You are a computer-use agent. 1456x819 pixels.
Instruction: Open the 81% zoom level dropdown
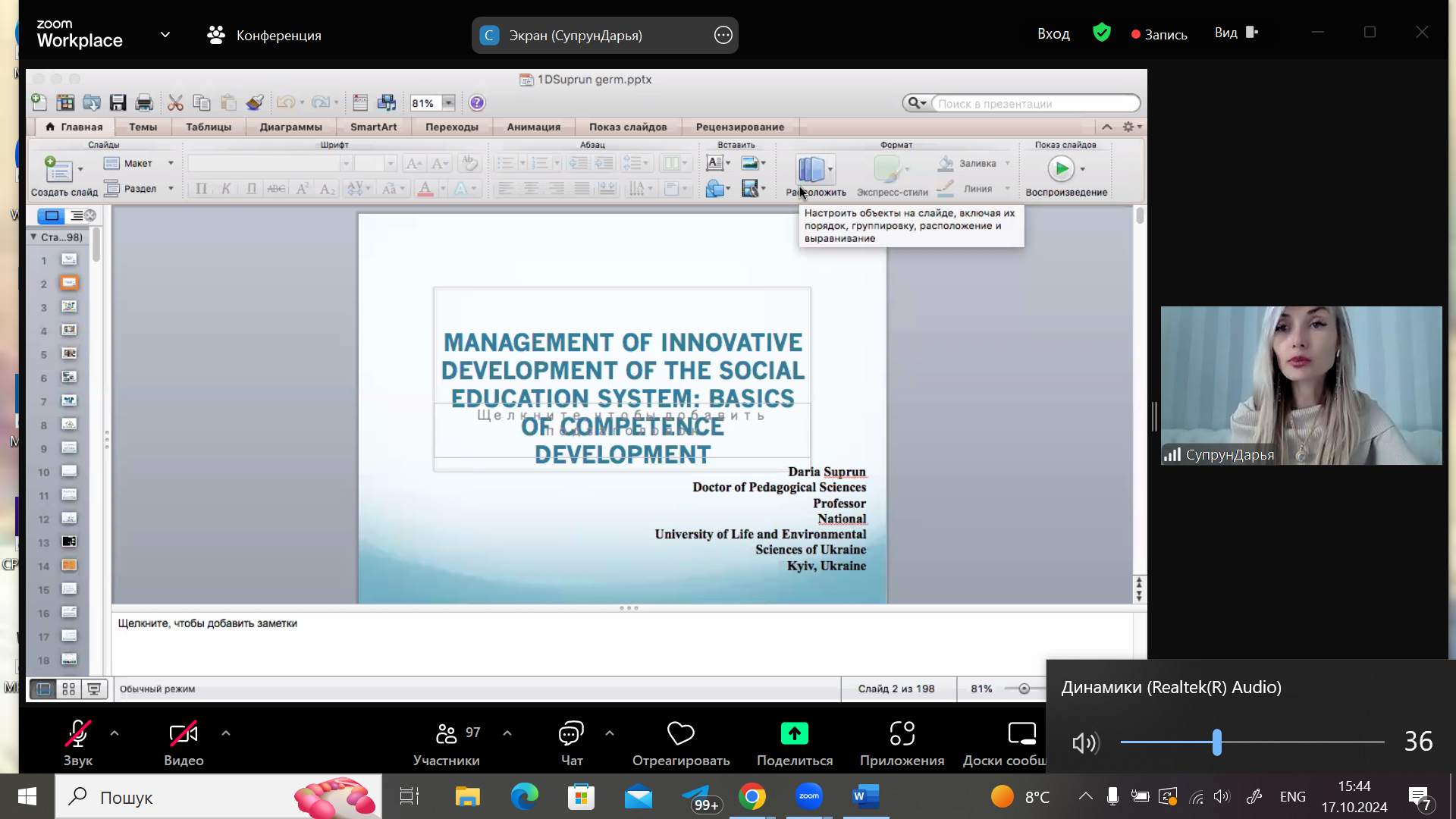[x=449, y=103]
